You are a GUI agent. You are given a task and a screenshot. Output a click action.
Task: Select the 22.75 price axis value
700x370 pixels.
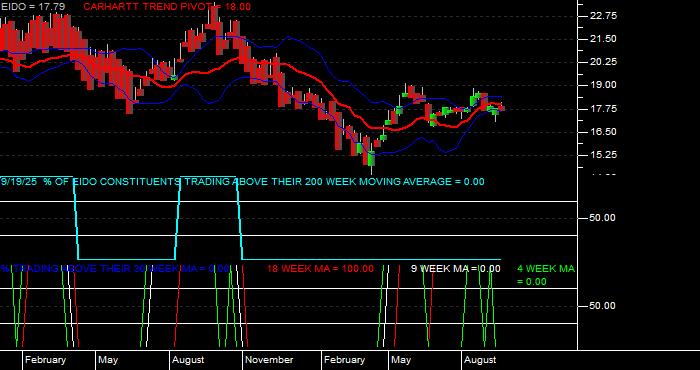click(603, 16)
